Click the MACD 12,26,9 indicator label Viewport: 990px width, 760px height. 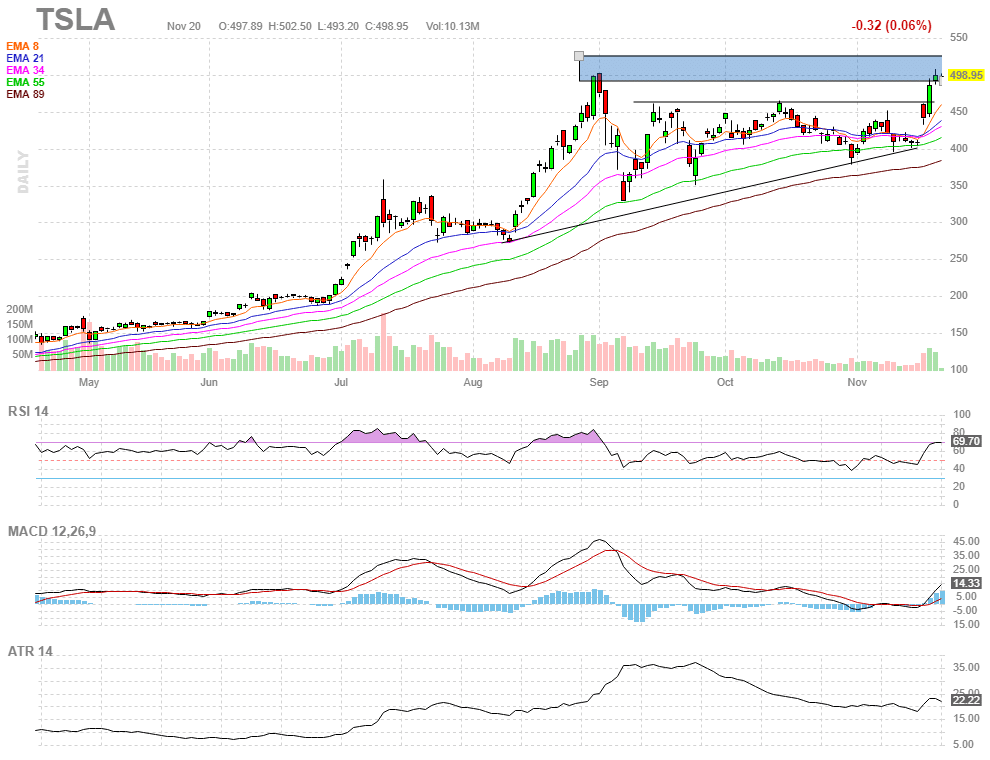[52, 531]
